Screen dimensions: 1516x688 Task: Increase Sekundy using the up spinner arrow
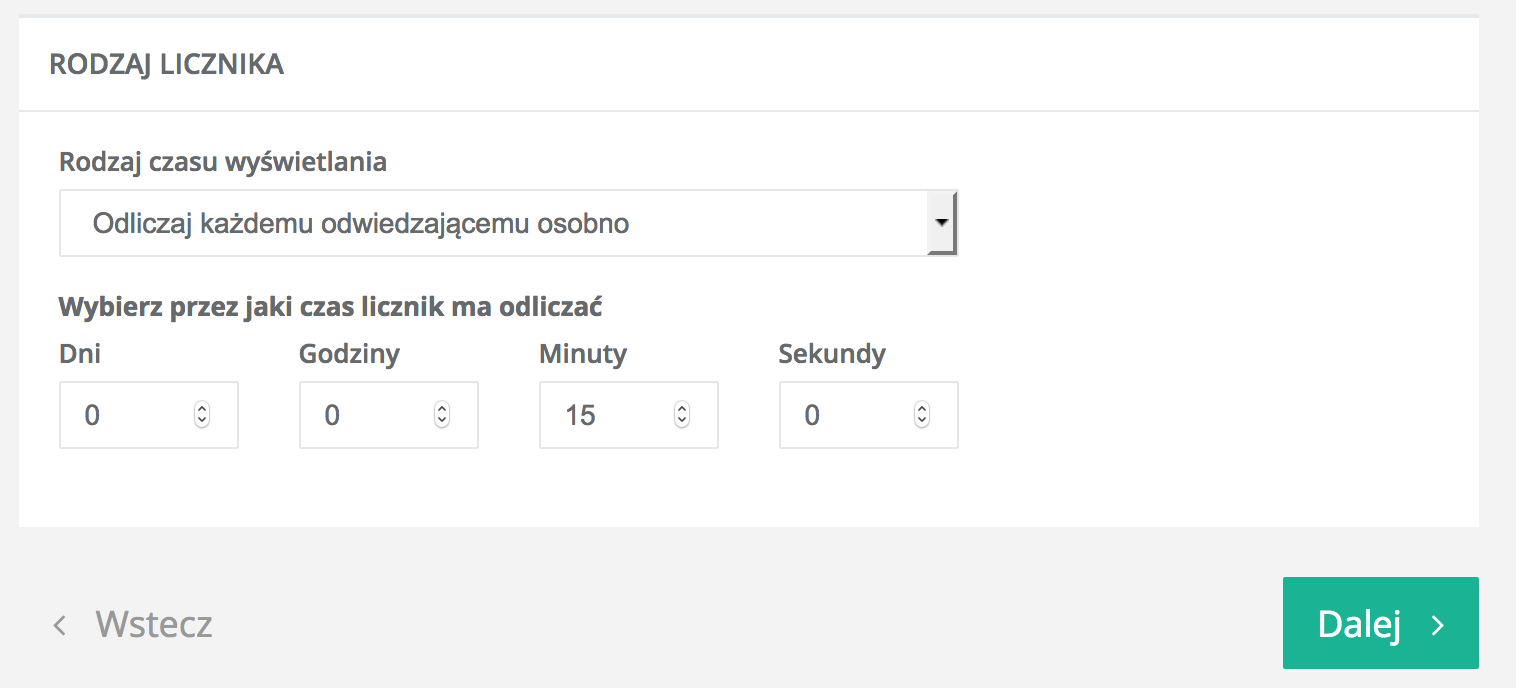click(922, 409)
